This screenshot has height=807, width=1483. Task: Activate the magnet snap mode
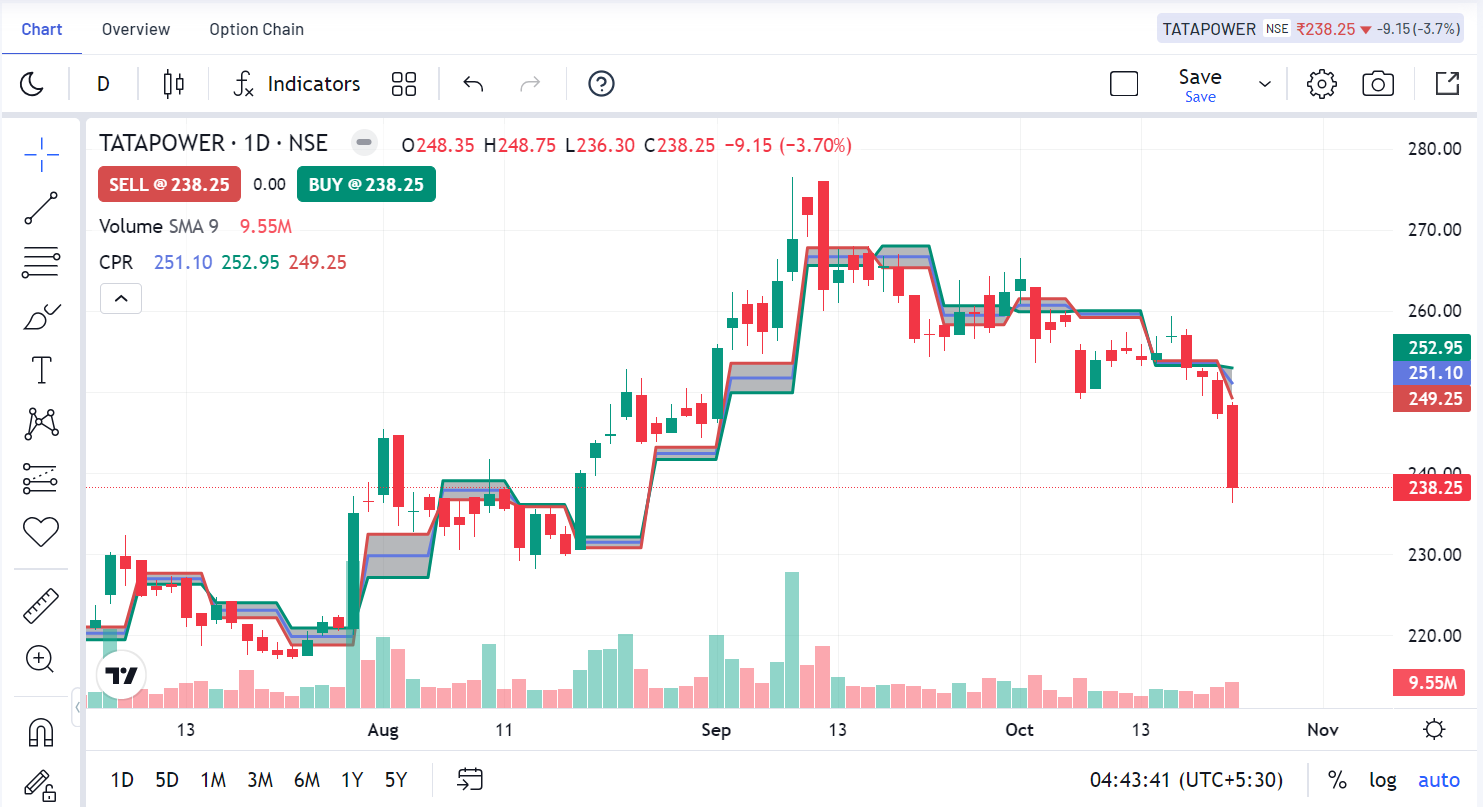(x=41, y=733)
